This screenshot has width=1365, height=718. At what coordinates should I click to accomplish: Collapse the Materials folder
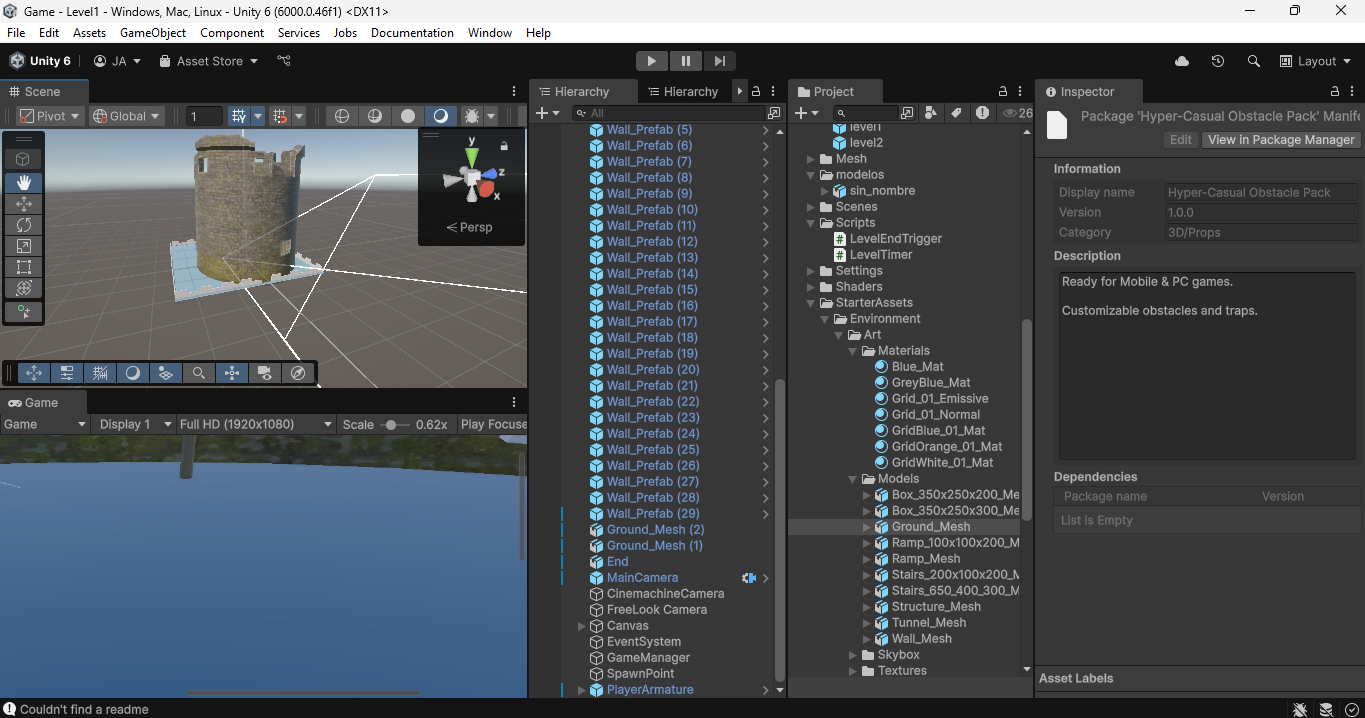pyautogui.click(x=853, y=351)
